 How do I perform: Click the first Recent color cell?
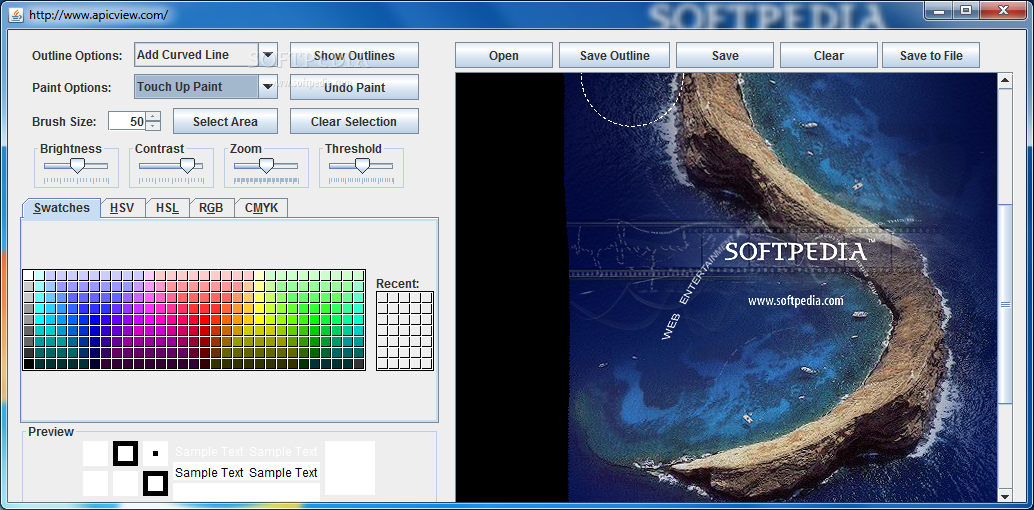(x=382, y=298)
